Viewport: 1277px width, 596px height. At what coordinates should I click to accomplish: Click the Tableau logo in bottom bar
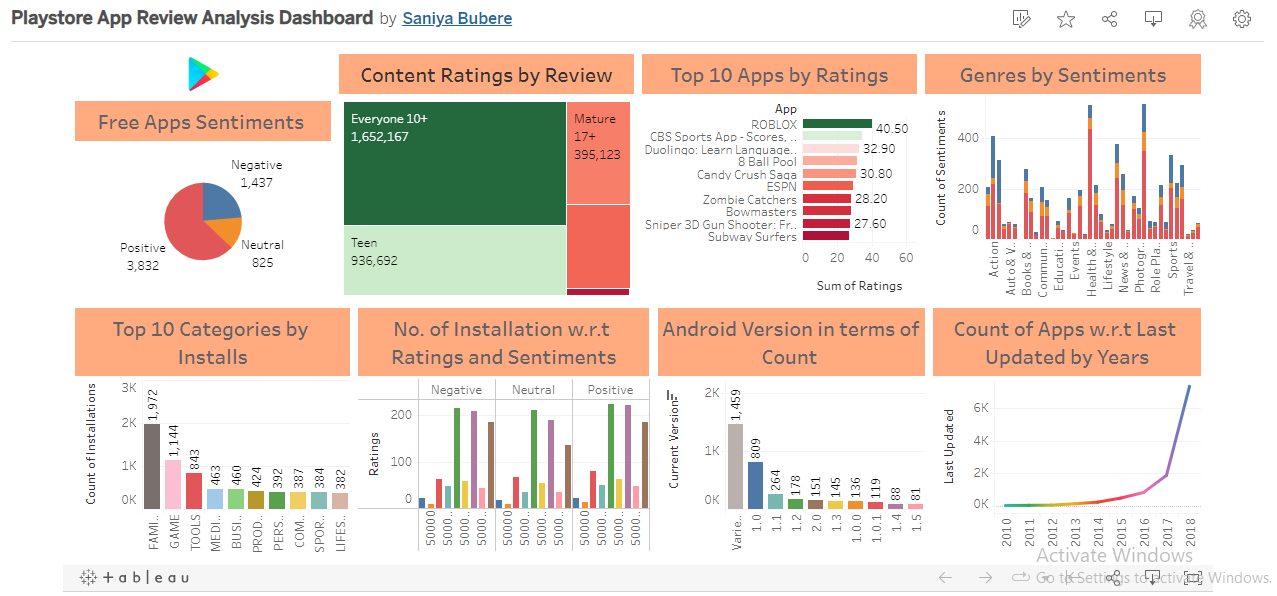(134, 577)
